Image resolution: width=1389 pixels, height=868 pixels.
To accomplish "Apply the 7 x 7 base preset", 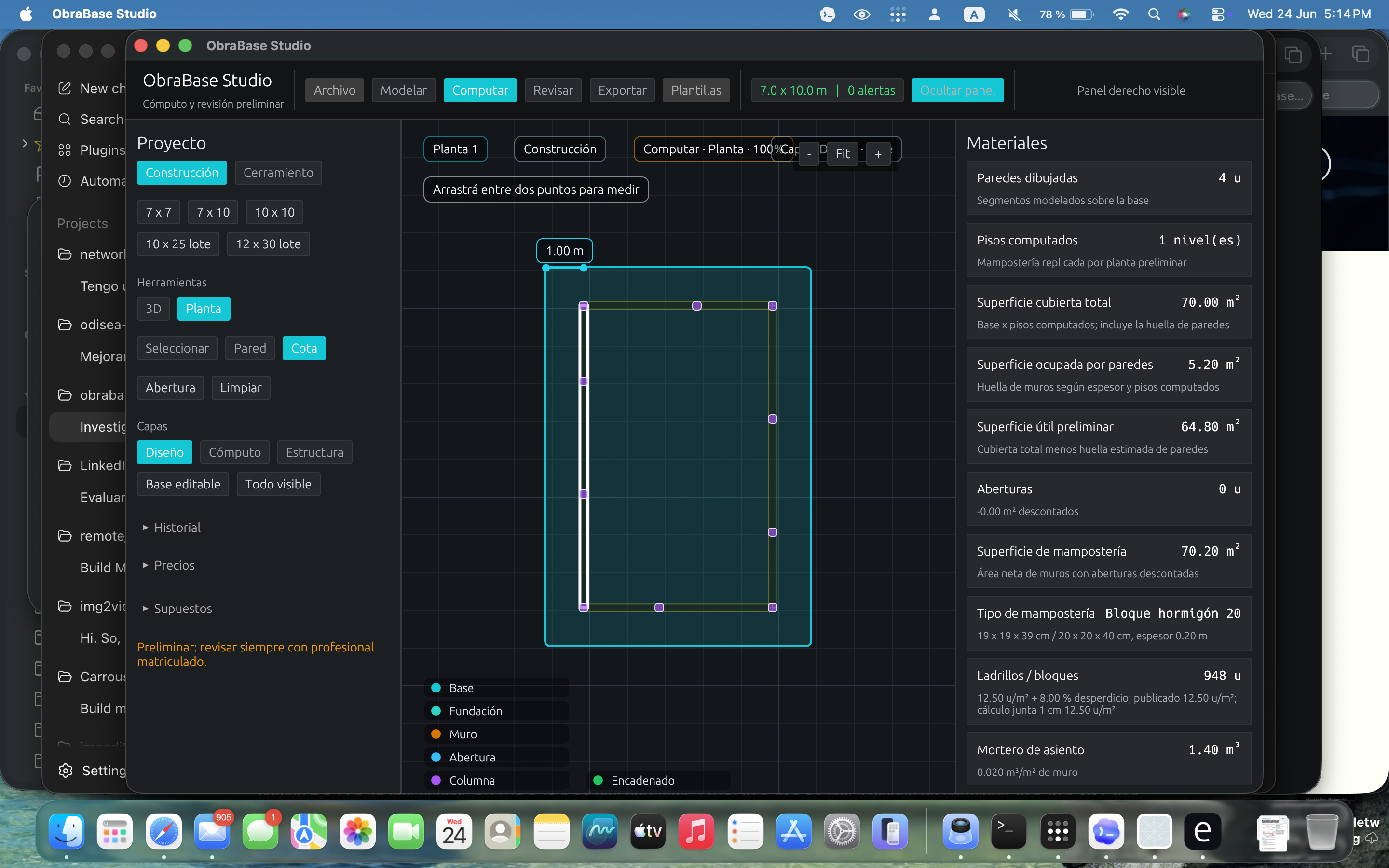I will [x=158, y=212].
